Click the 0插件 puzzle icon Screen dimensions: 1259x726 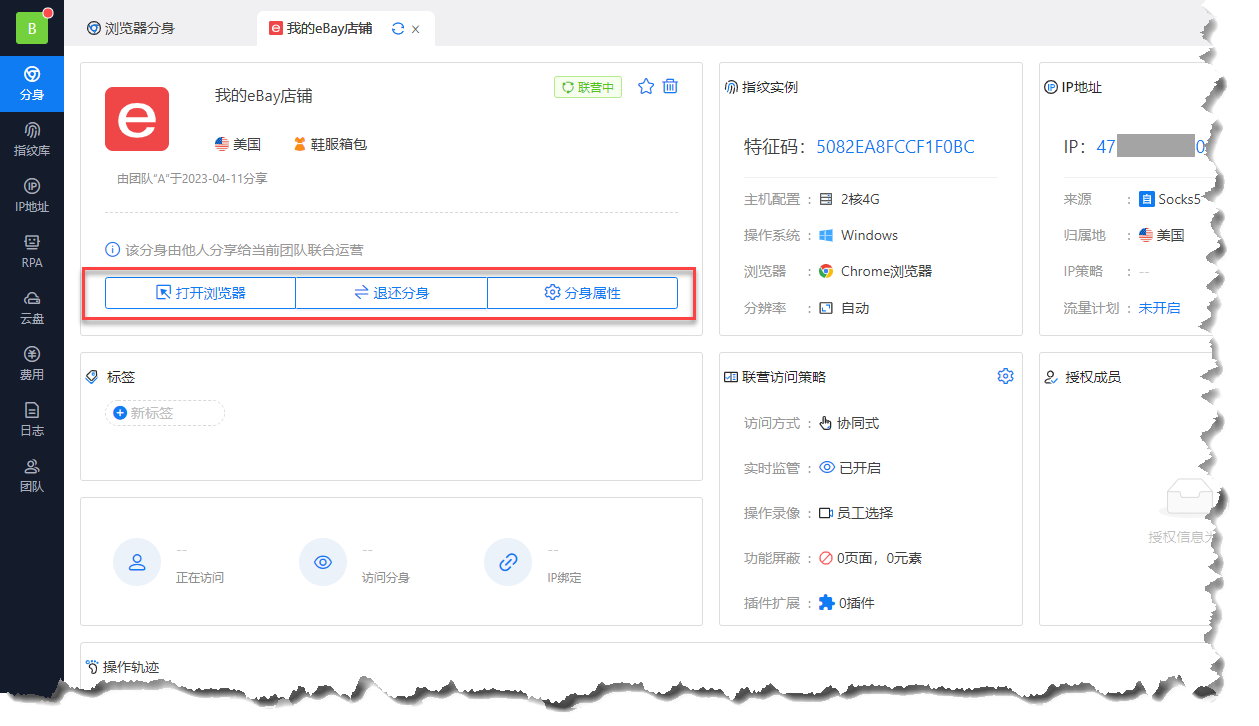pos(826,603)
